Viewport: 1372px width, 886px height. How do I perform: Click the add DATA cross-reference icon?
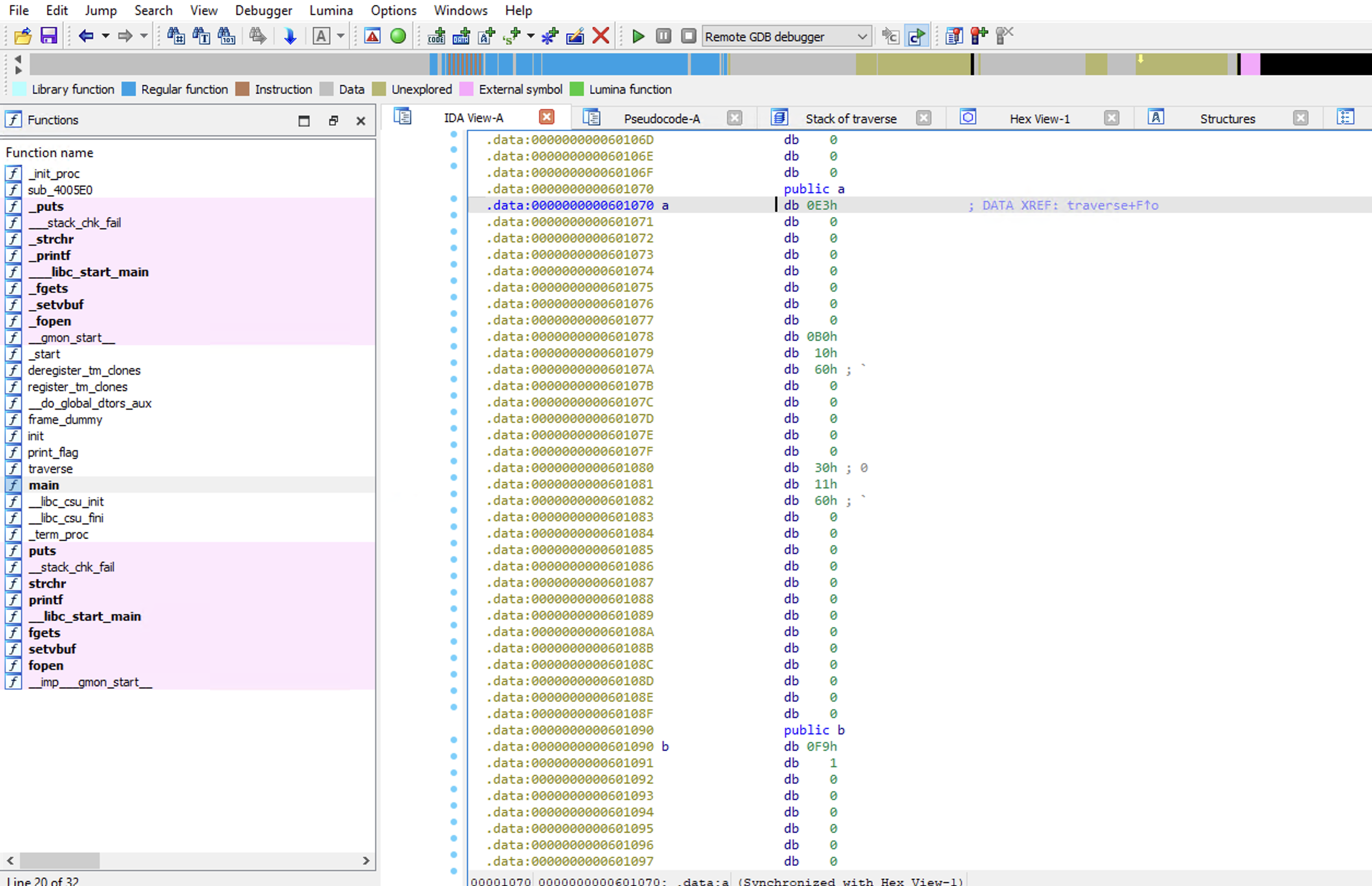461,36
